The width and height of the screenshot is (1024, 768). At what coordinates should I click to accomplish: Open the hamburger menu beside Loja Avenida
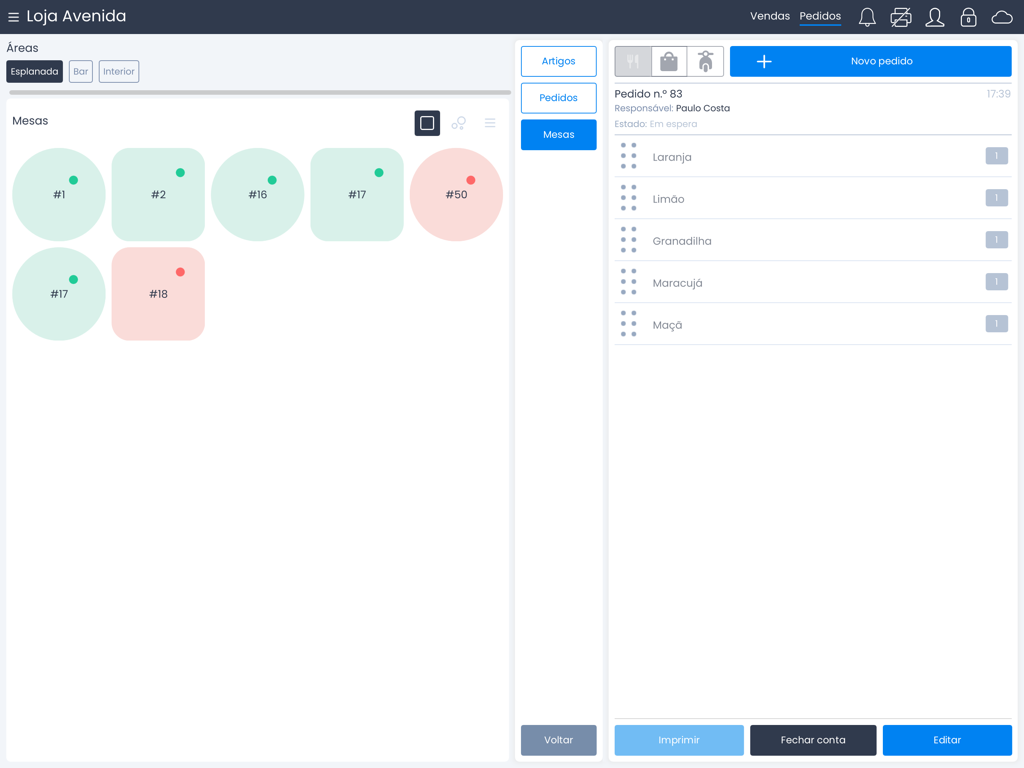tap(14, 17)
